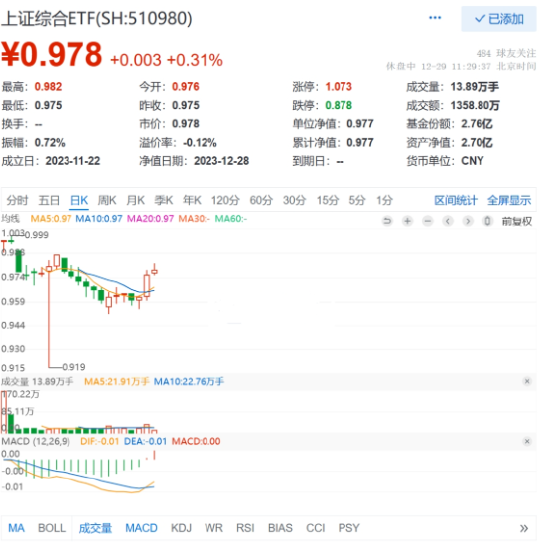This screenshot has width=550, height=547.
Task: Close the MACD indicator panel
Action: (527, 441)
